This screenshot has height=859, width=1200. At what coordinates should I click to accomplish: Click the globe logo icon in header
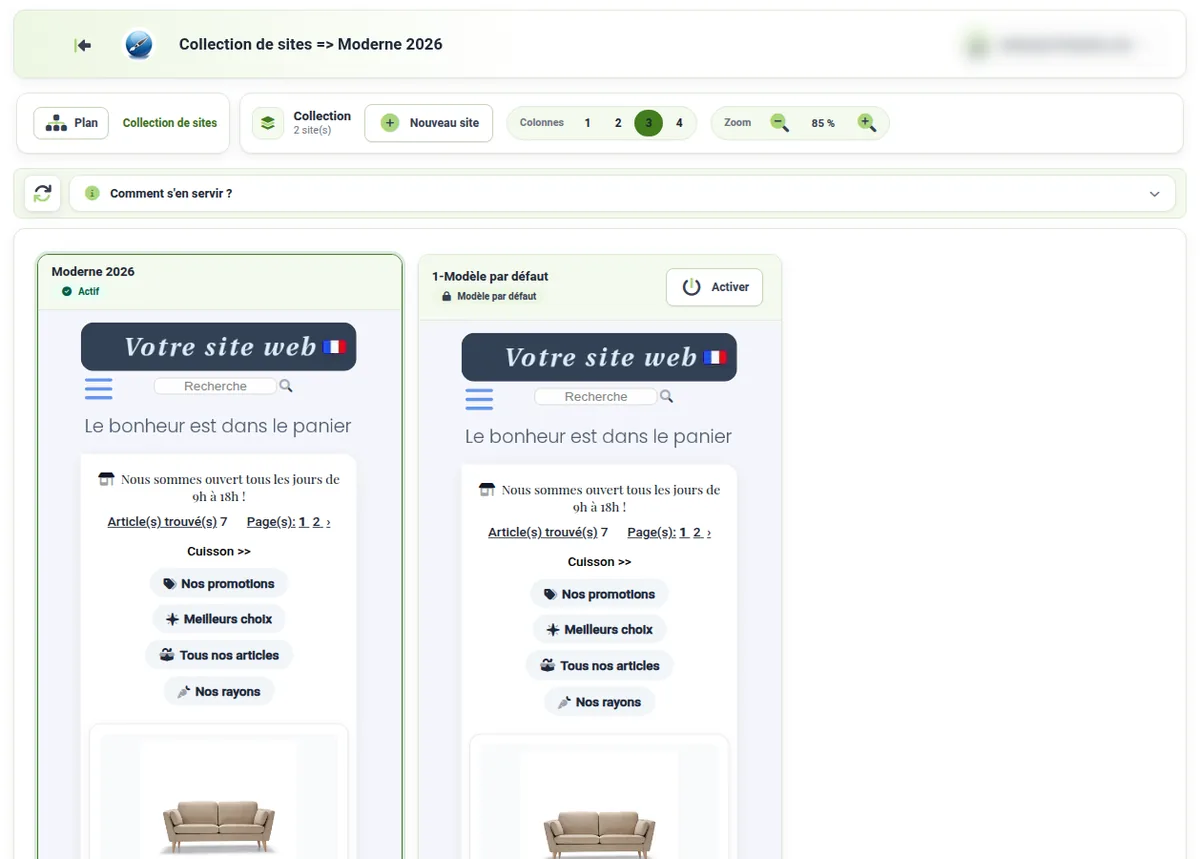[139, 45]
